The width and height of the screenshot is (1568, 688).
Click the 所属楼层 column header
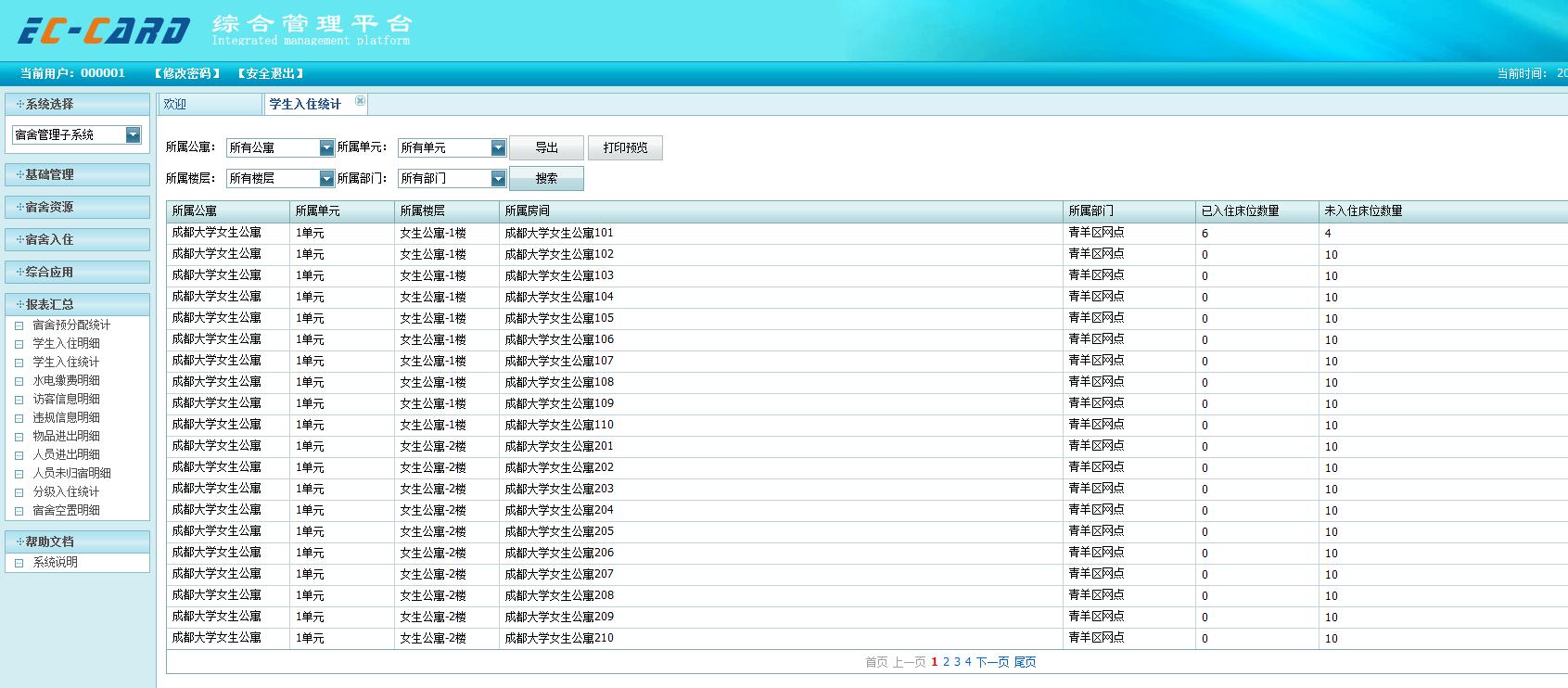pos(447,211)
